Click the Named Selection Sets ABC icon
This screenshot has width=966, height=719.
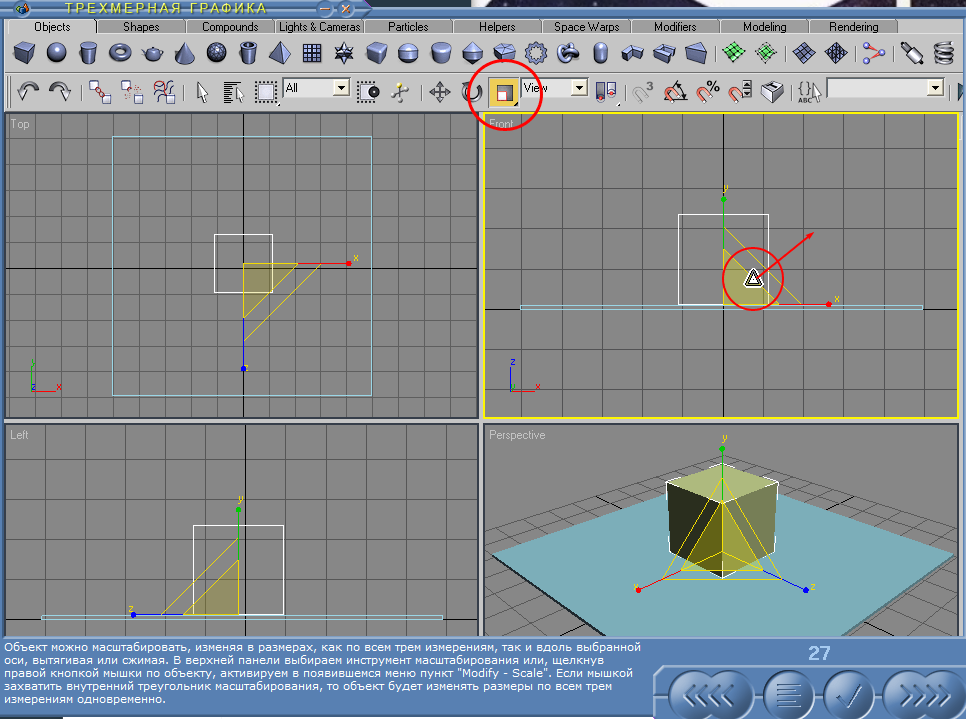tap(809, 92)
